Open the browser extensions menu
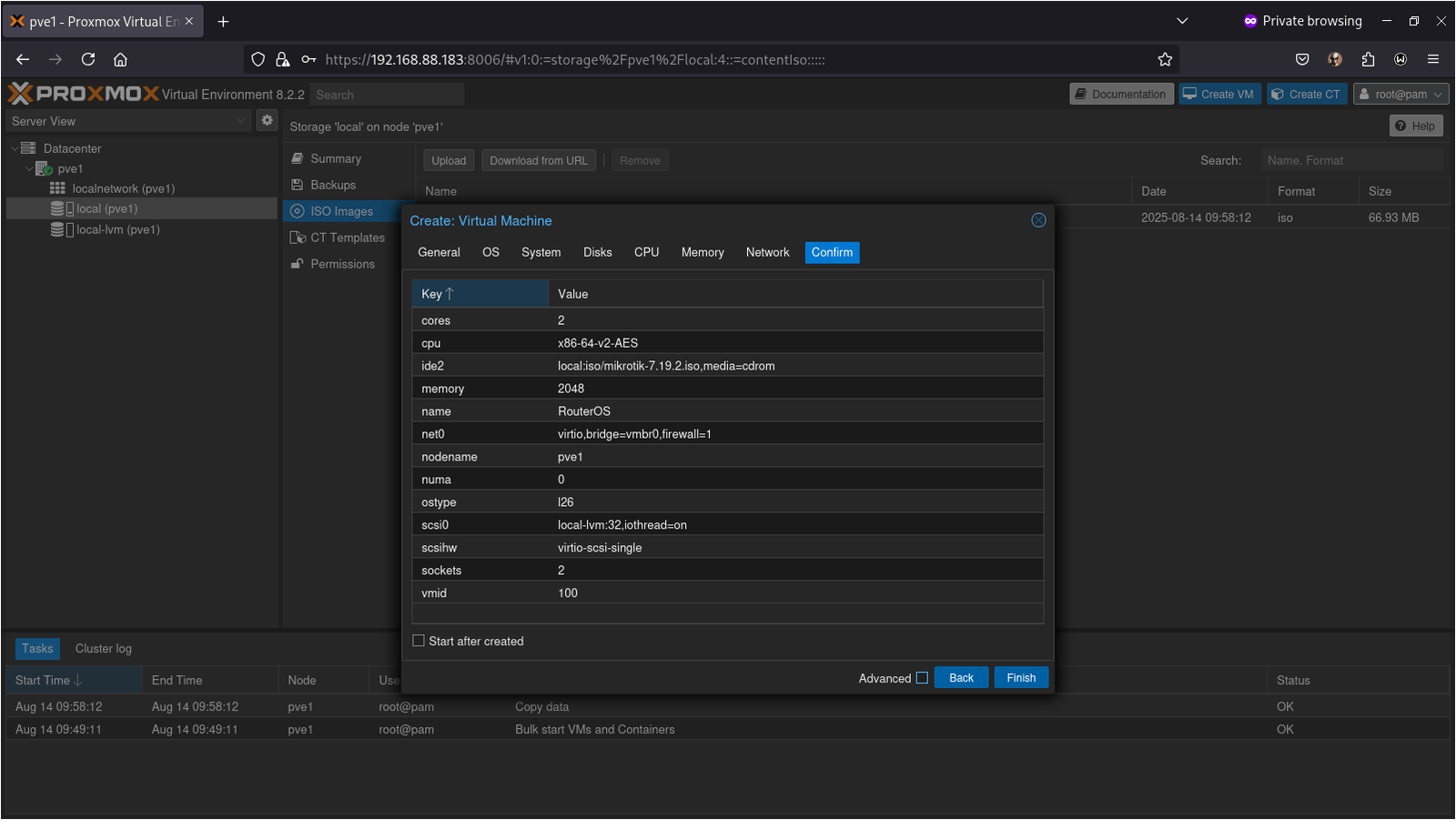 (1368, 59)
